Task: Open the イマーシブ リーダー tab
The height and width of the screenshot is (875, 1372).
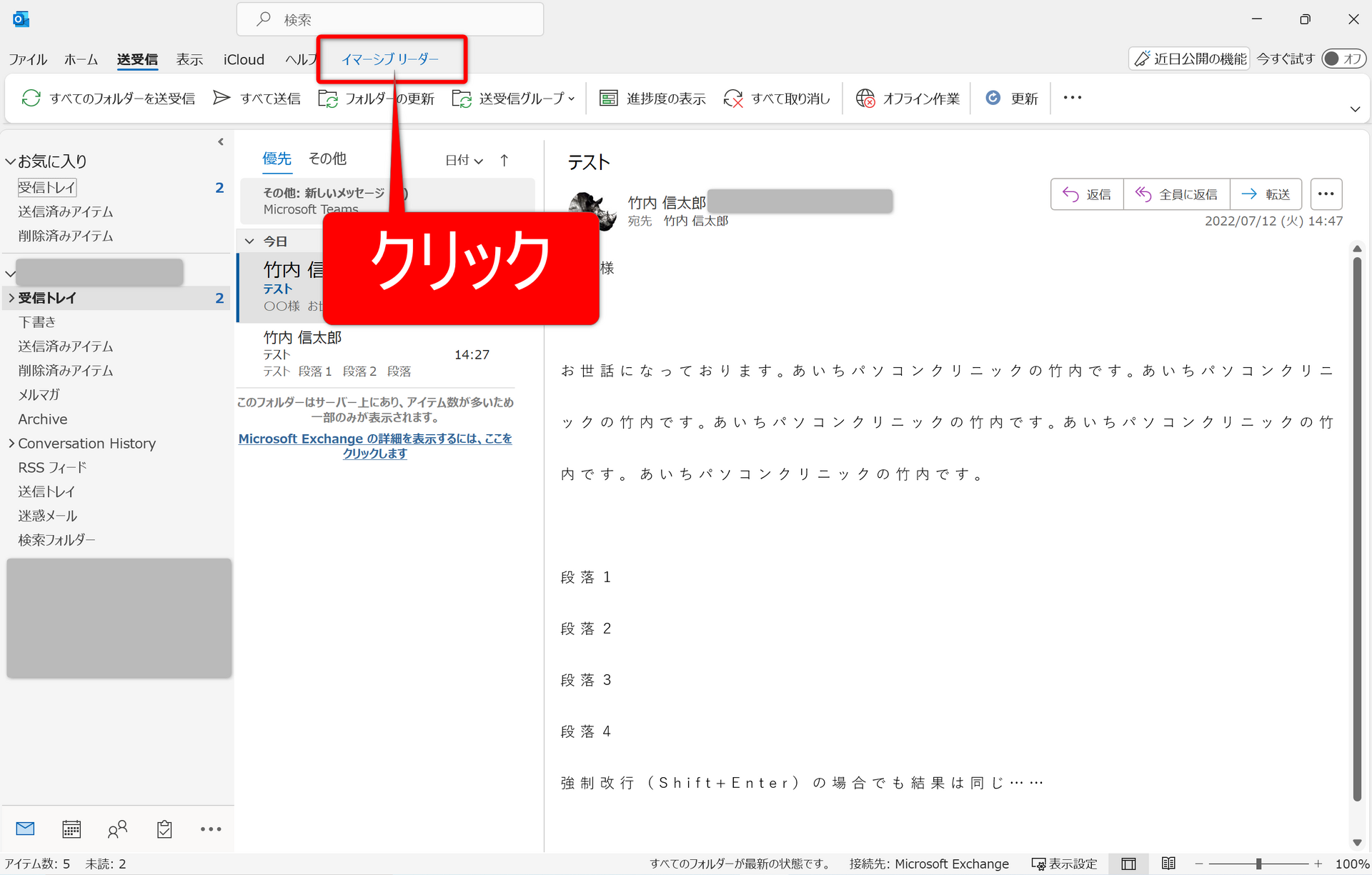Action: pos(390,59)
